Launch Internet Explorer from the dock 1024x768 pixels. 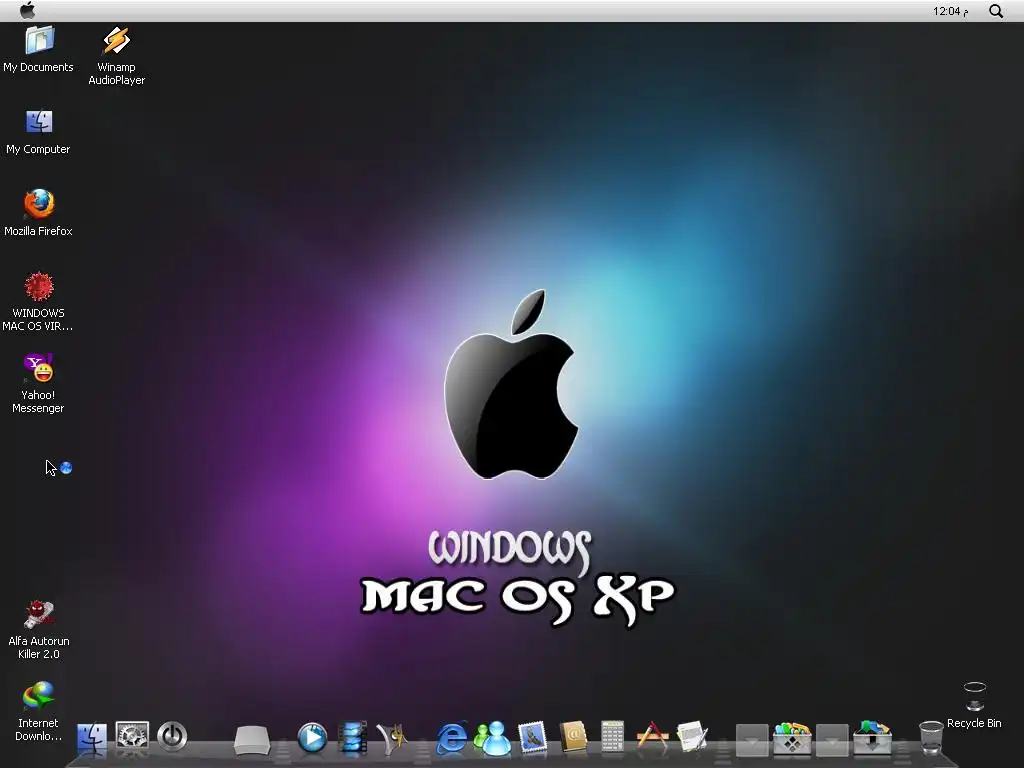point(451,738)
